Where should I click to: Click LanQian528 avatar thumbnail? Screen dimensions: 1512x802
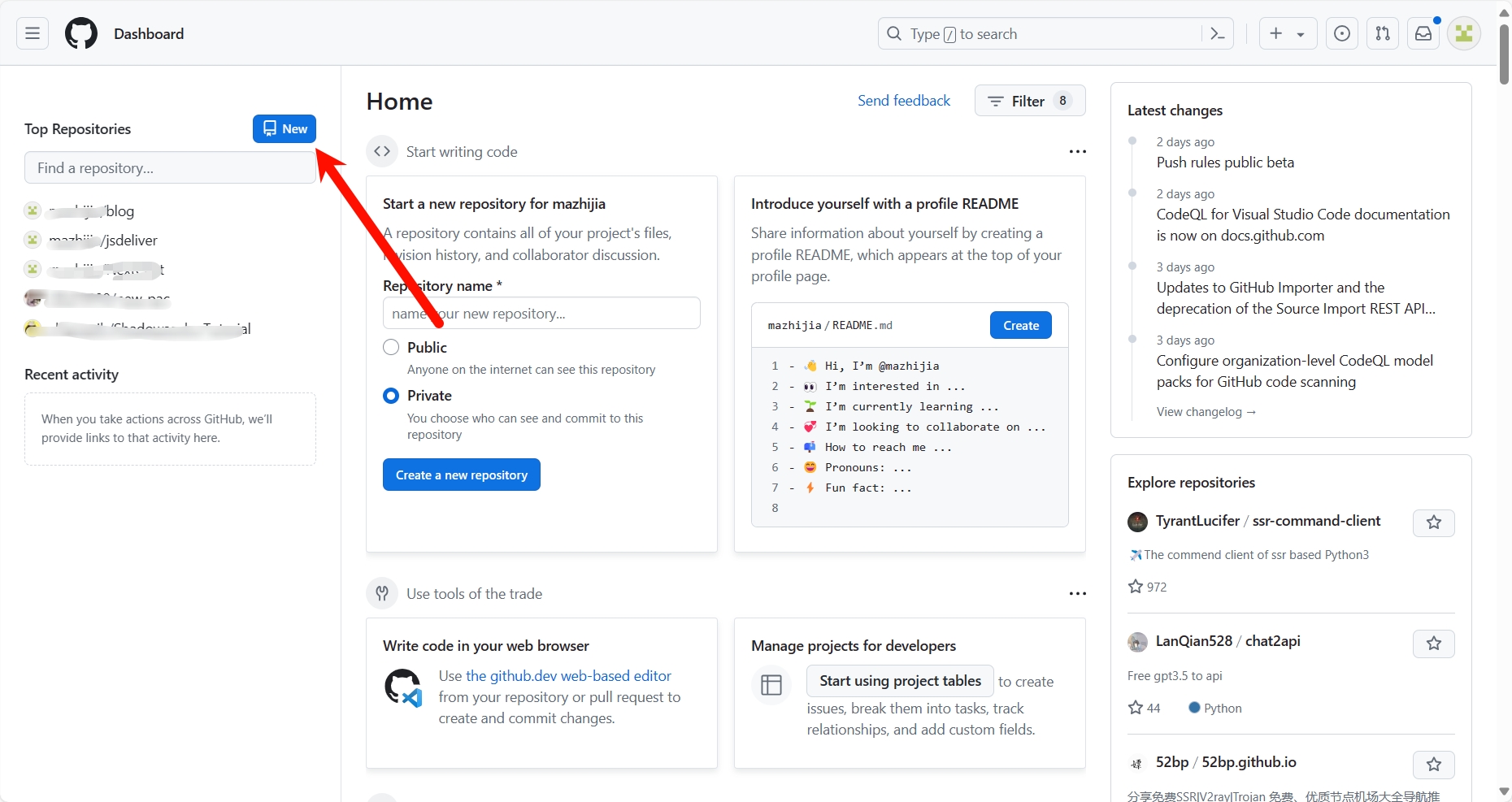[x=1137, y=642]
